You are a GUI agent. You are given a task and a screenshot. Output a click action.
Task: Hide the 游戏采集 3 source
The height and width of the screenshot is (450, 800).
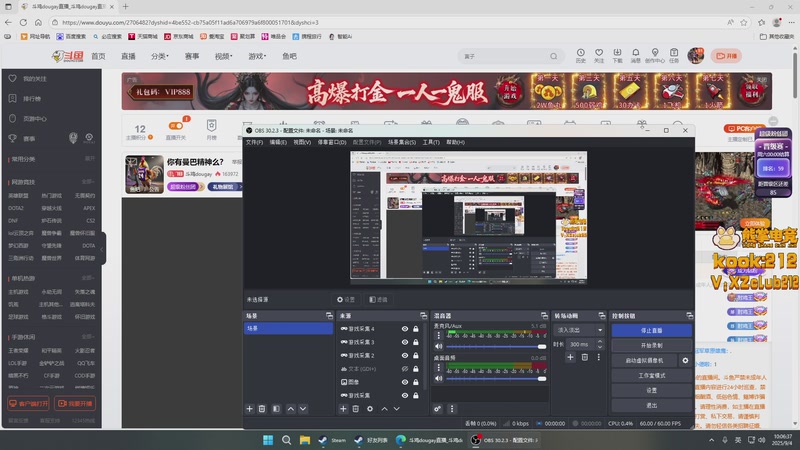(405, 342)
